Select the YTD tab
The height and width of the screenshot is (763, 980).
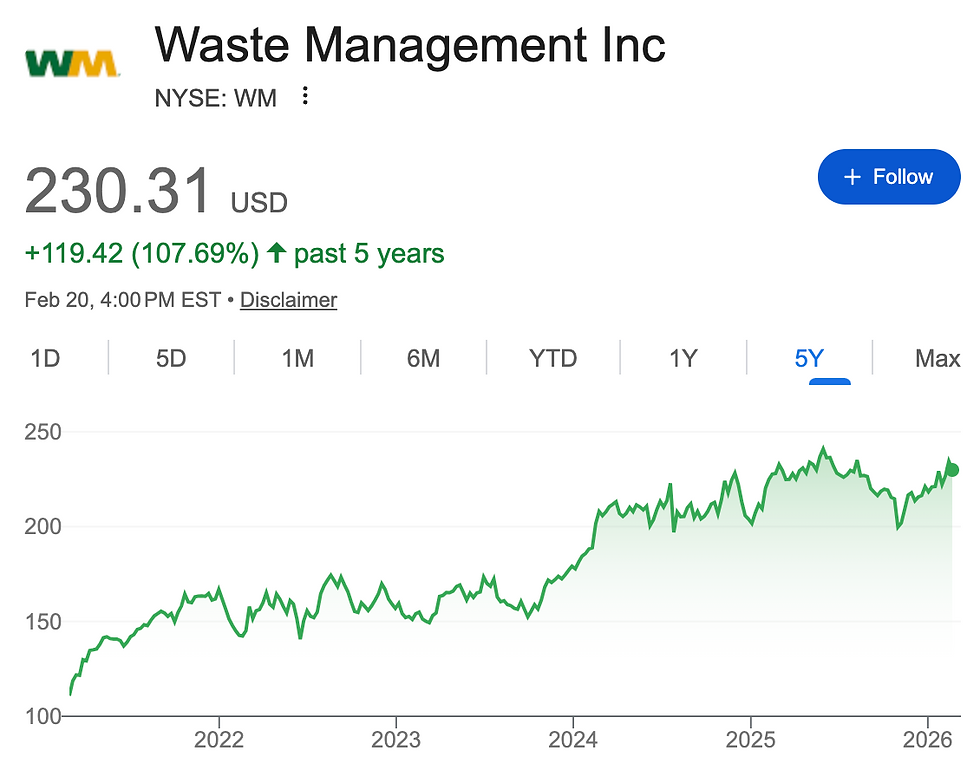pos(553,358)
